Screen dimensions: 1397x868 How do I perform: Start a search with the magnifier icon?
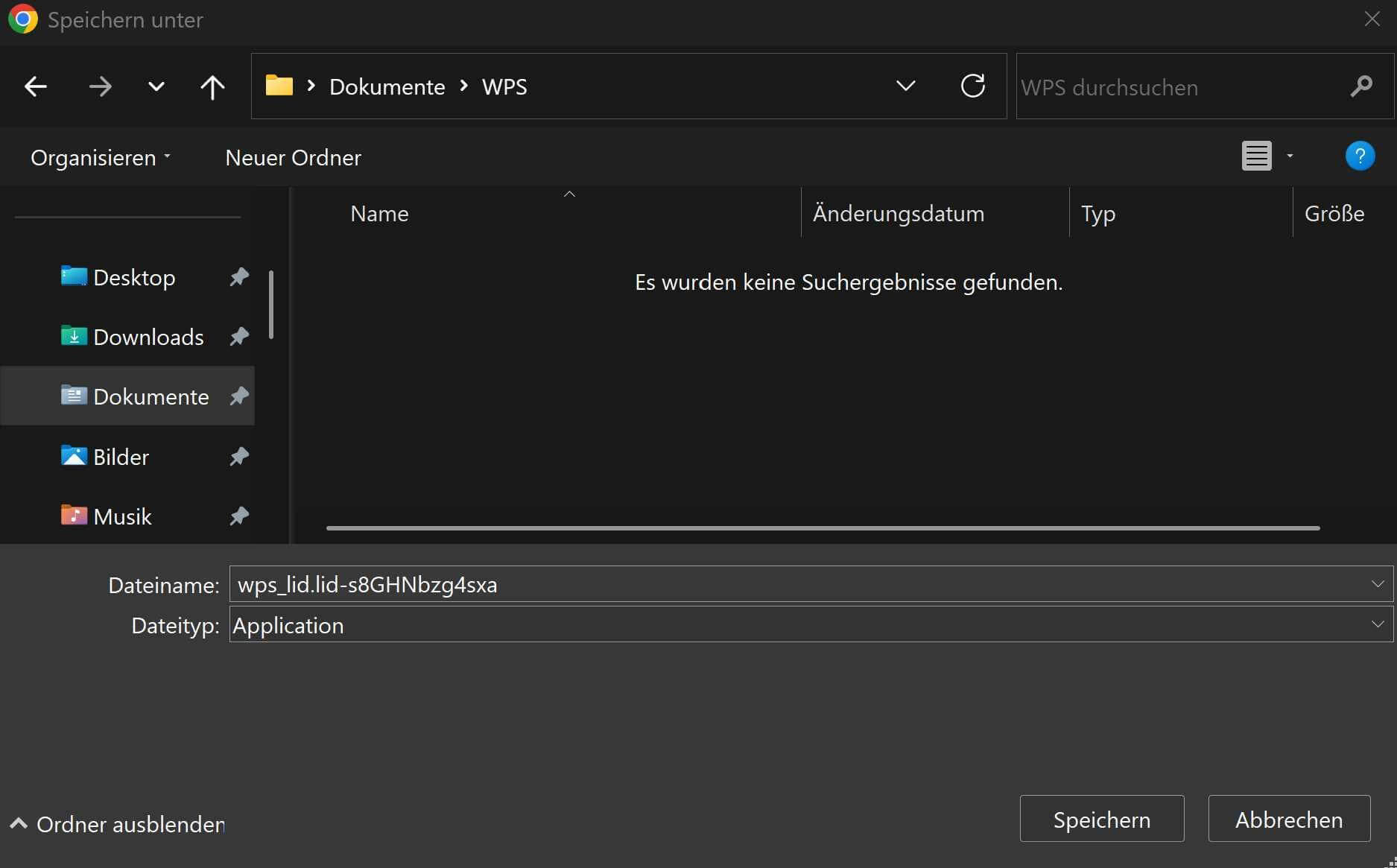click(1361, 86)
